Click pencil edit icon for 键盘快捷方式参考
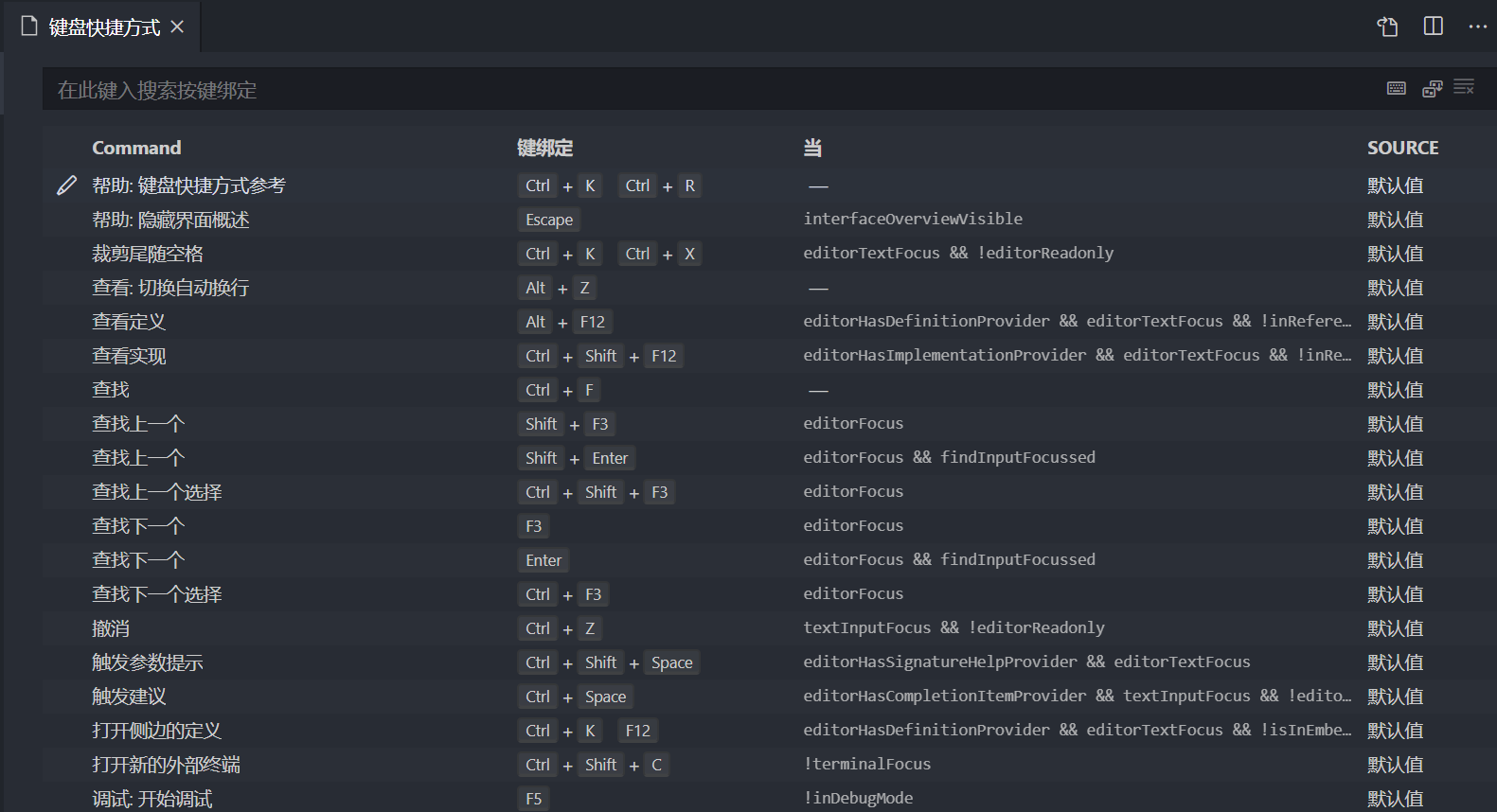Screen dimensions: 1497x812 pos(66,185)
